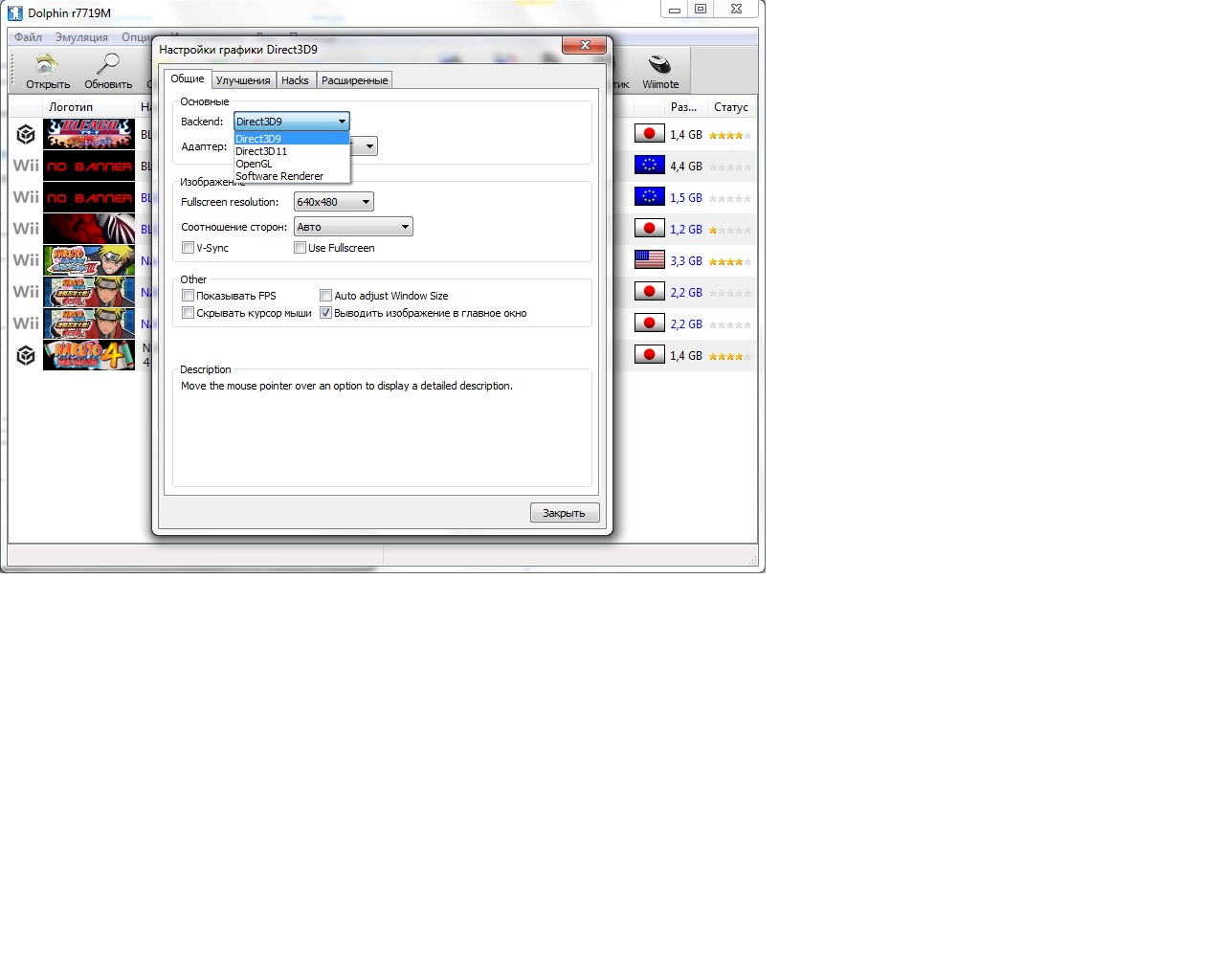Sort by Статус column header

(731, 107)
